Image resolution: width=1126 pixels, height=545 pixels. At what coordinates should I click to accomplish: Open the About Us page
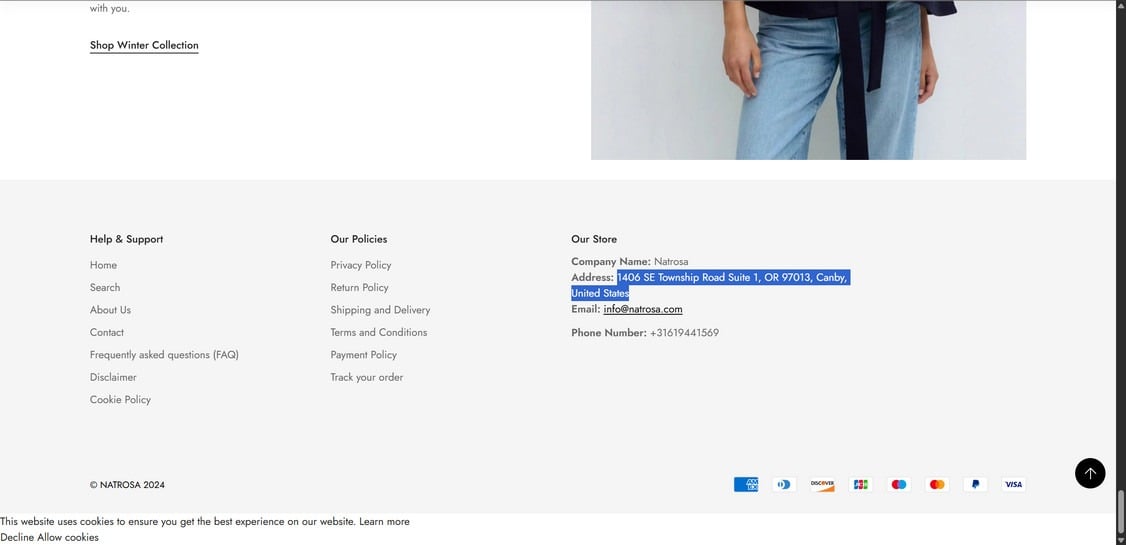[x=111, y=310]
